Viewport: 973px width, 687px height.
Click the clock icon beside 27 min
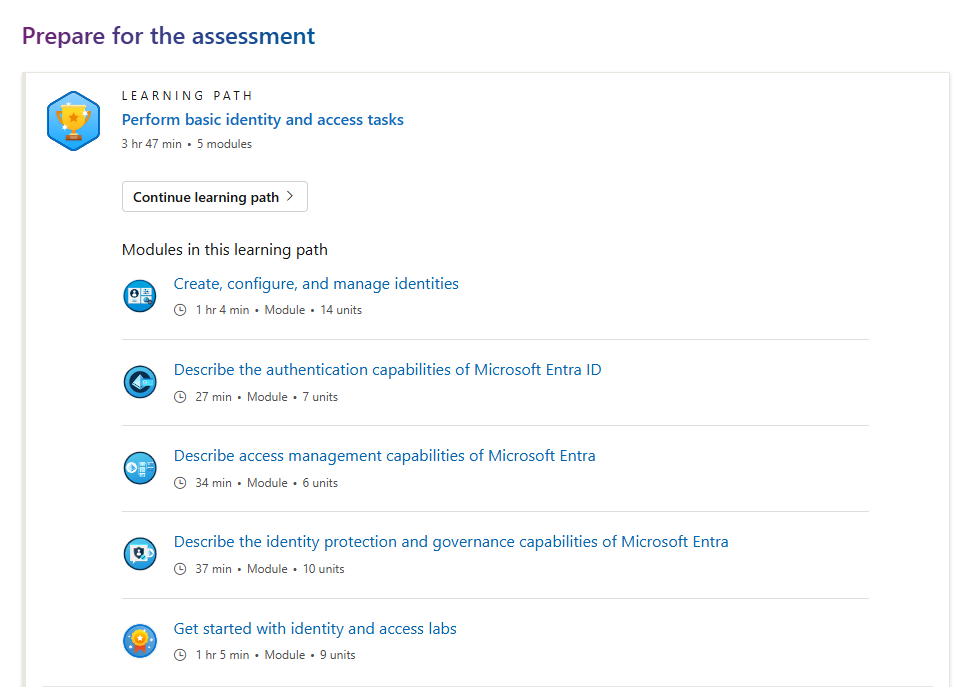pyautogui.click(x=180, y=397)
